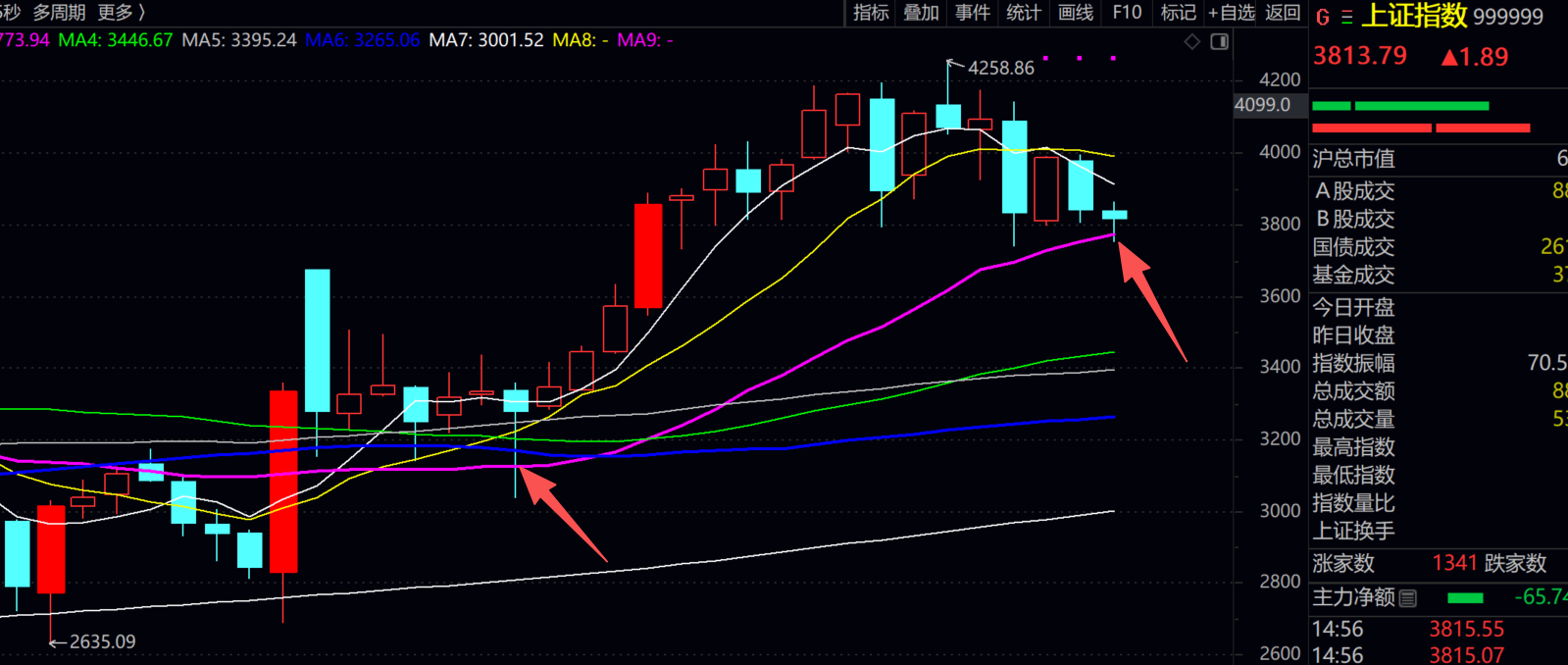Click the 涨家数 count 1341
Image resolution: width=1568 pixels, height=665 pixels.
[1454, 563]
